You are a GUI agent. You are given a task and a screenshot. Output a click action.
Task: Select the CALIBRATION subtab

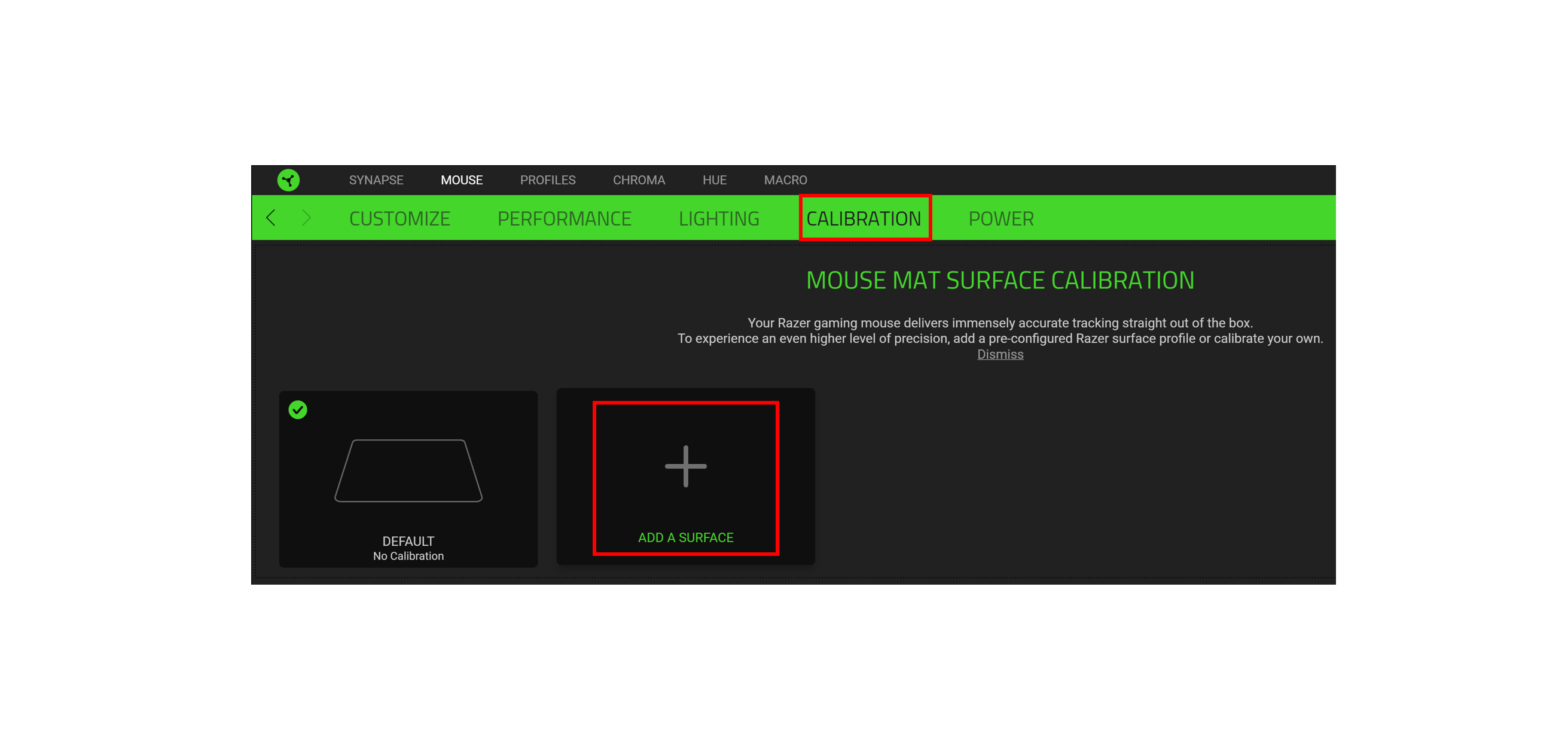(864, 218)
